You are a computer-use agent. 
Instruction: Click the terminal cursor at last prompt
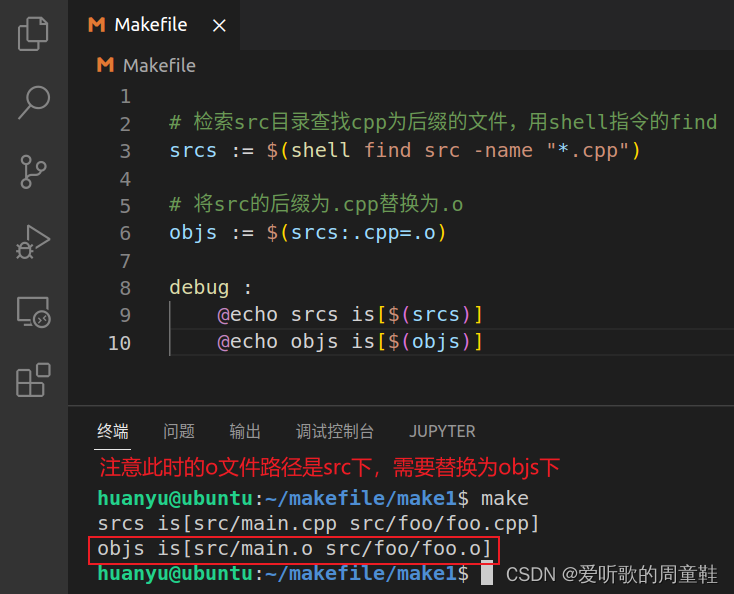pyautogui.click(x=487, y=574)
